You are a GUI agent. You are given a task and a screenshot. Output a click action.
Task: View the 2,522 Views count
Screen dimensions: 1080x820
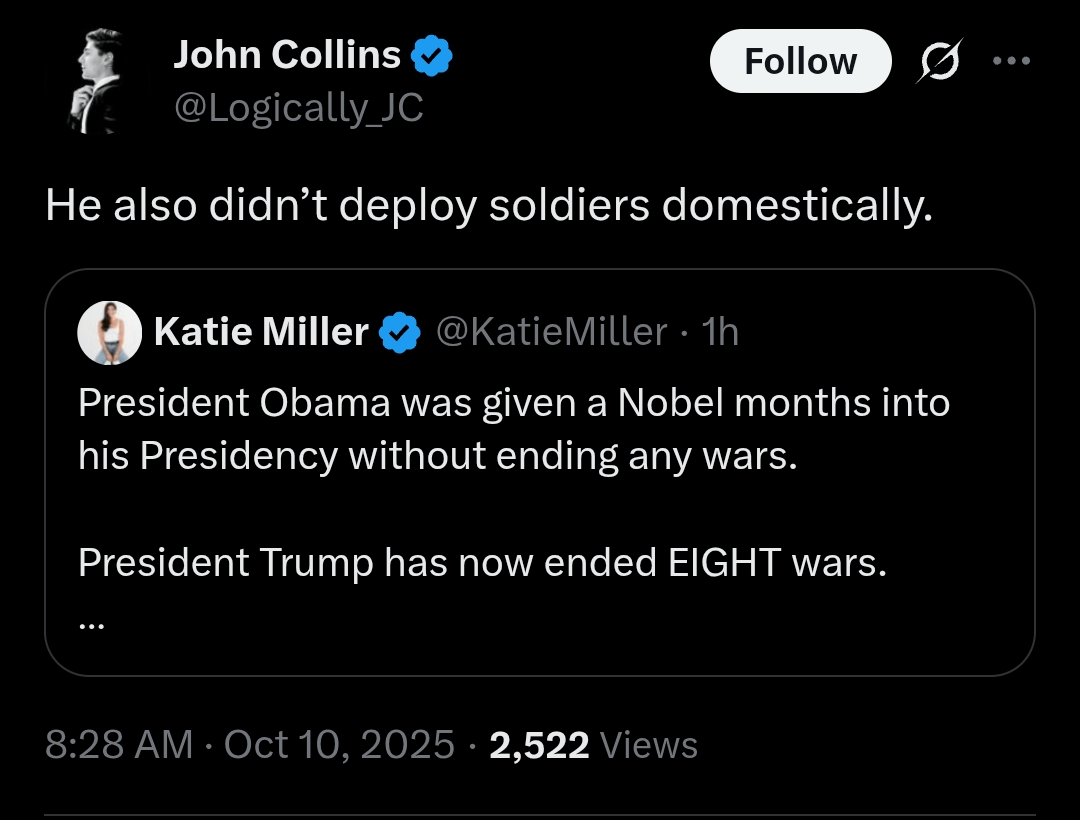pos(594,745)
